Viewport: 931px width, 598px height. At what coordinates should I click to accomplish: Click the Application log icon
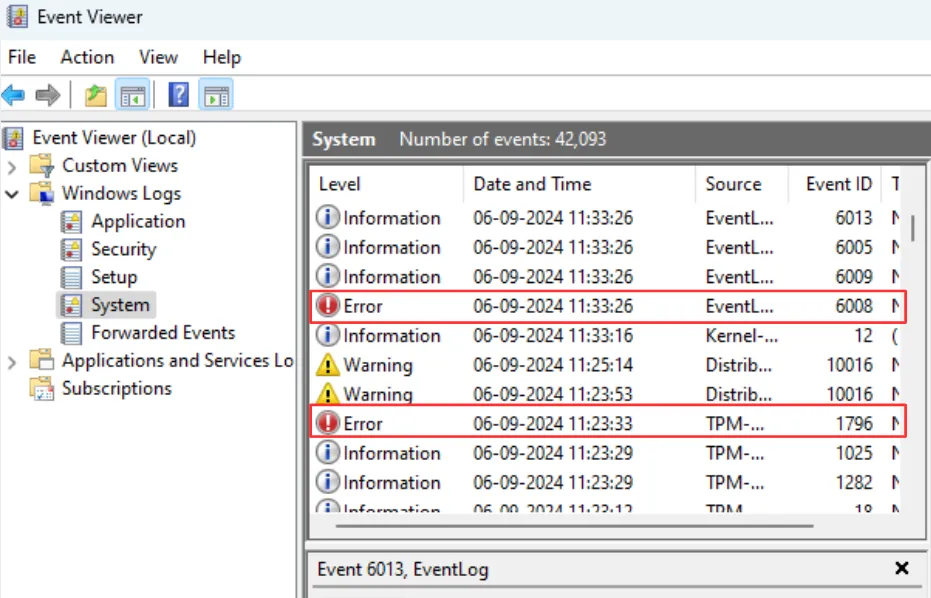71,222
